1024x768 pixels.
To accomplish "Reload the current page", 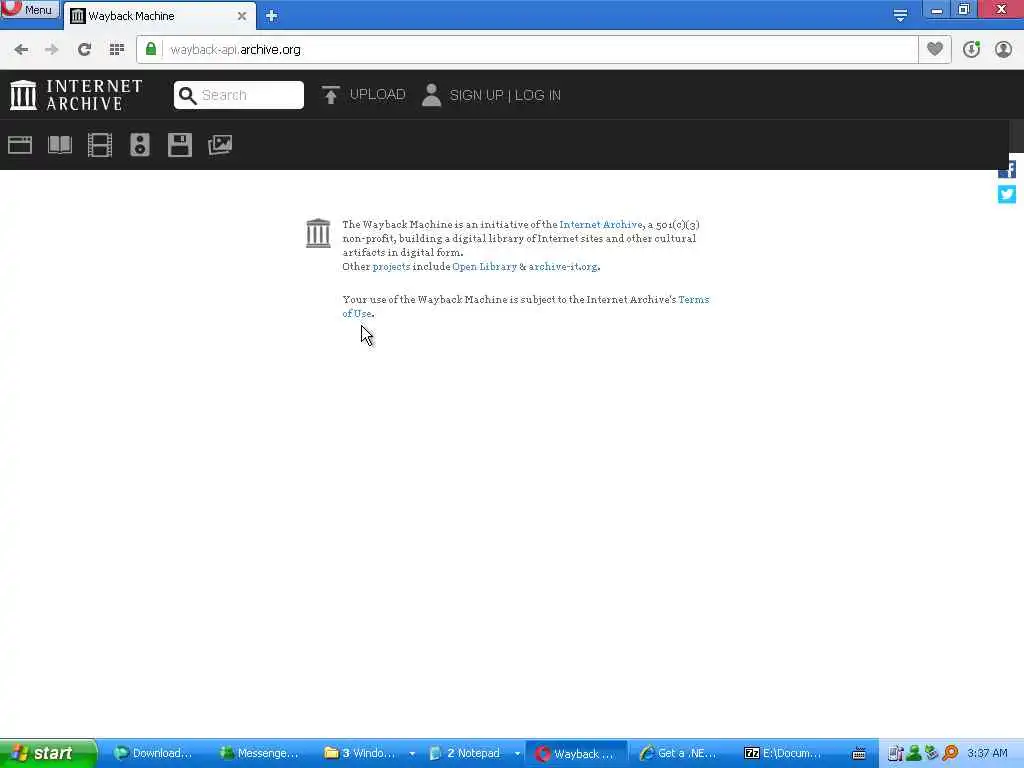I will pos(84,50).
